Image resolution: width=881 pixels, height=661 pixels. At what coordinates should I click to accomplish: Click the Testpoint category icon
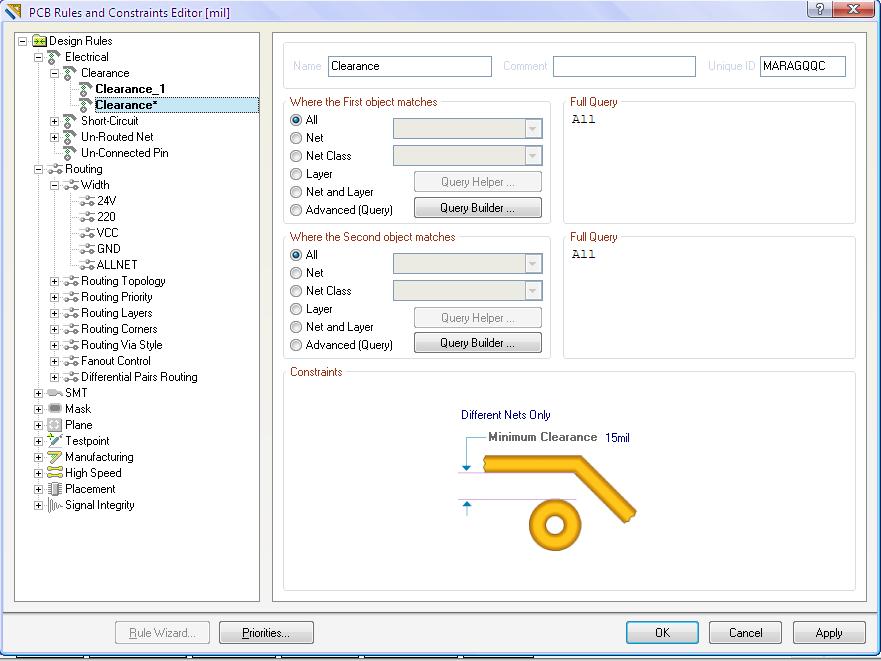point(55,441)
